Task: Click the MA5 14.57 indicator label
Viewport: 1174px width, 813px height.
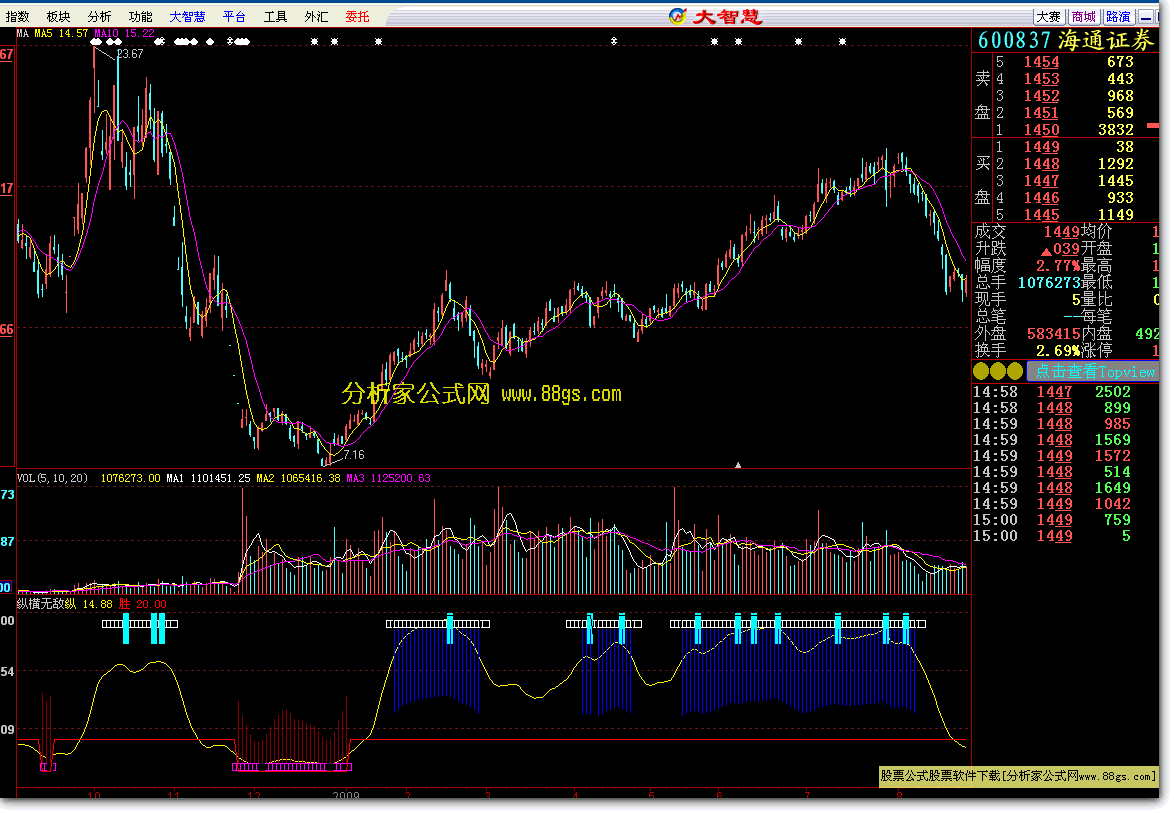Action: [x=61, y=34]
